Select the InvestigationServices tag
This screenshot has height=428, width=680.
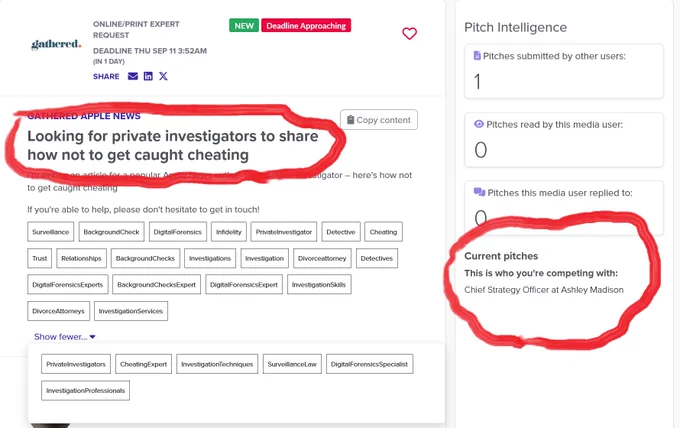click(131, 311)
